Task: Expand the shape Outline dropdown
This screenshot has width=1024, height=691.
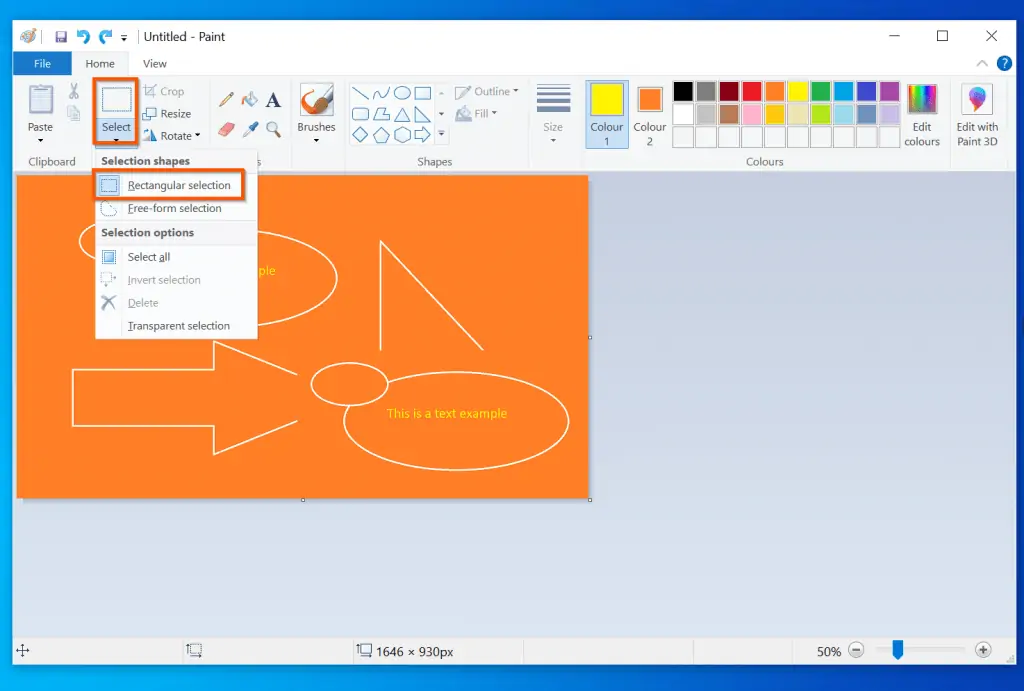Action: point(487,92)
